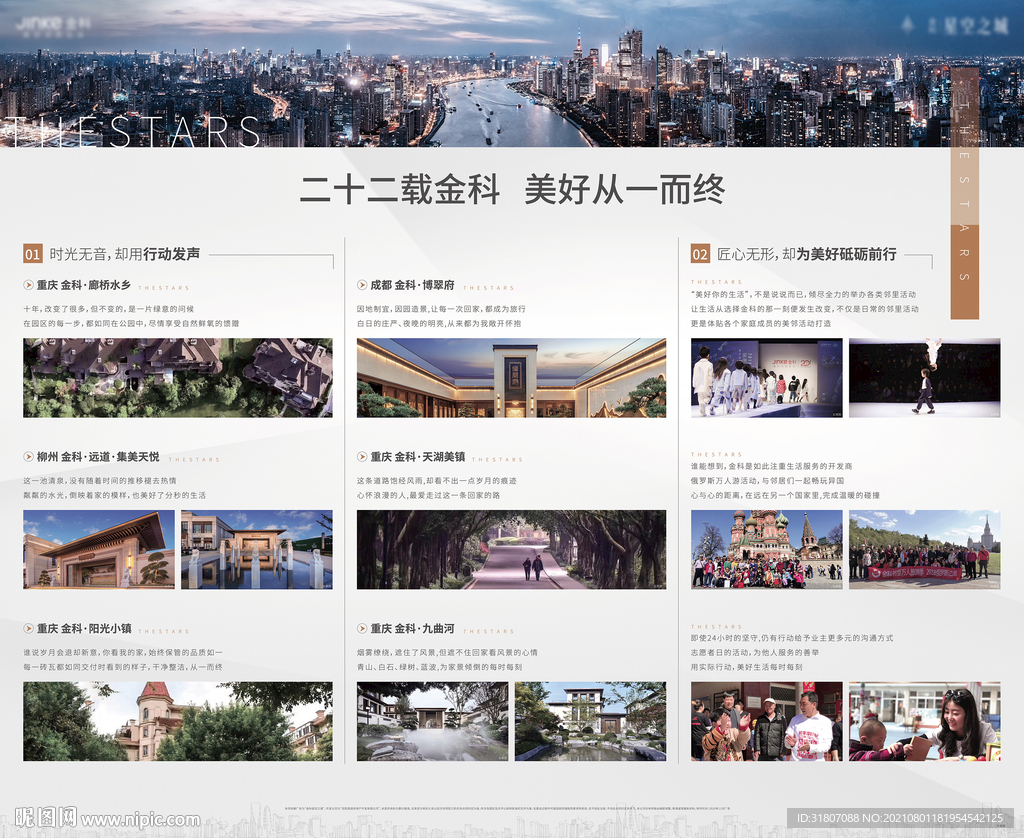Click the text line starting 心怀浪漫的人
This screenshot has height=838, width=1024.
coord(428,495)
